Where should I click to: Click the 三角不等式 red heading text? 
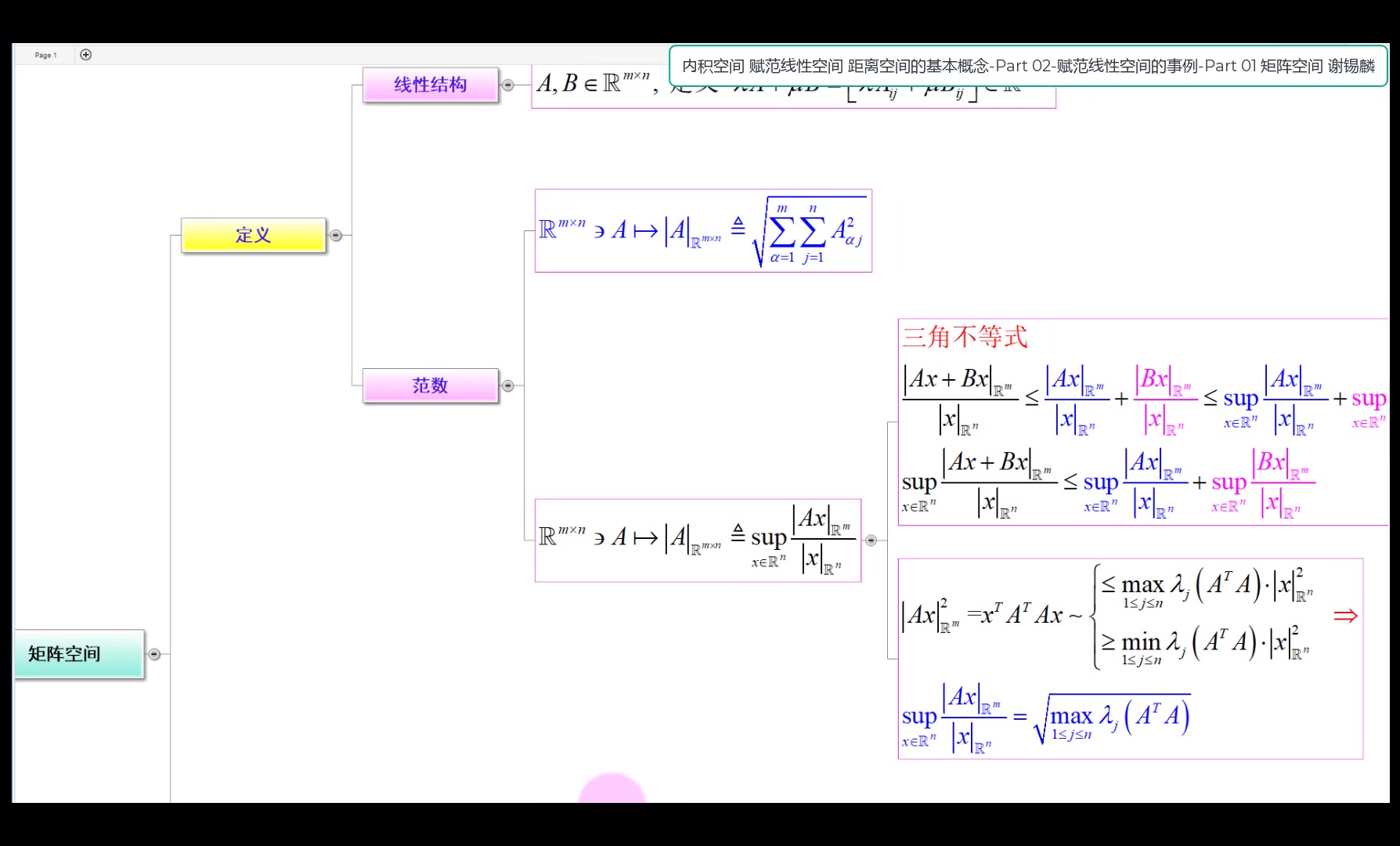tap(965, 338)
